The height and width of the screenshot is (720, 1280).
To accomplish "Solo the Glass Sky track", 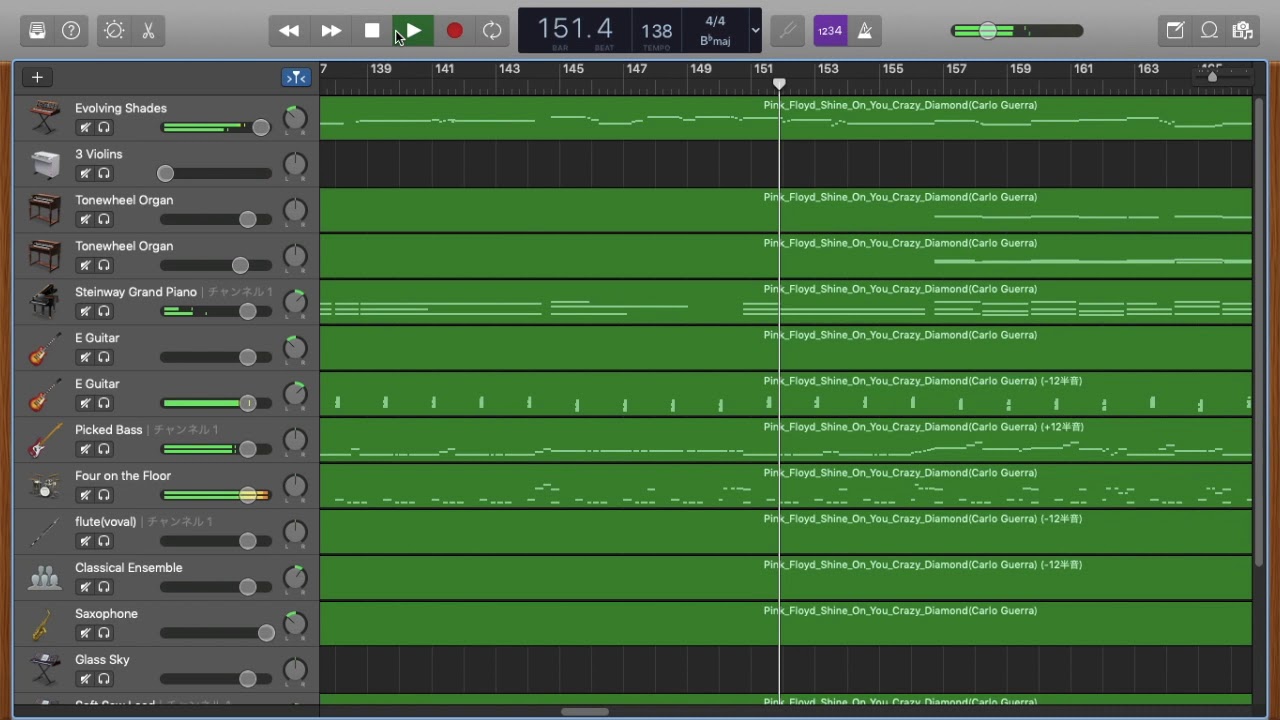I will pyautogui.click(x=104, y=680).
